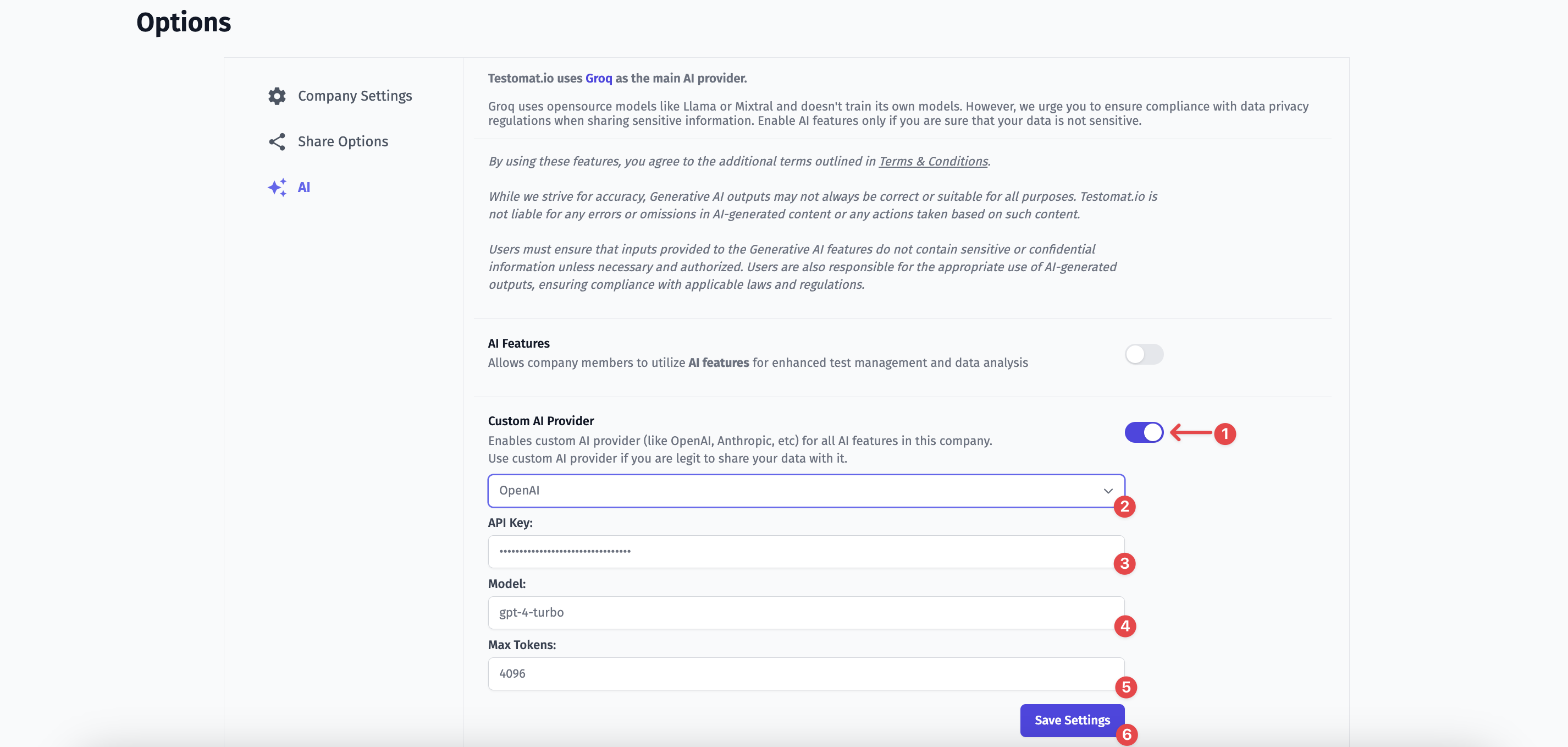Viewport: 1568px width, 747px height.
Task: Disable the Custom AI Provider toggle
Action: click(x=1144, y=433)
